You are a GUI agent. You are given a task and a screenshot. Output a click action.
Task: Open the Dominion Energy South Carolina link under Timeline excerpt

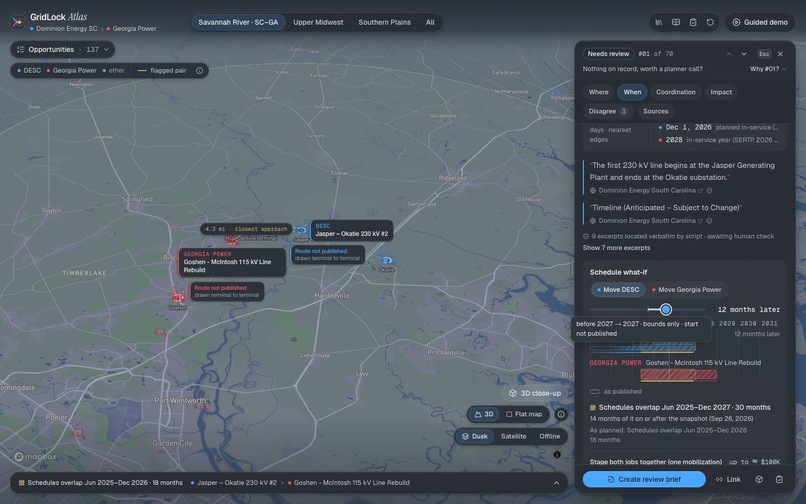pos(647,221)
